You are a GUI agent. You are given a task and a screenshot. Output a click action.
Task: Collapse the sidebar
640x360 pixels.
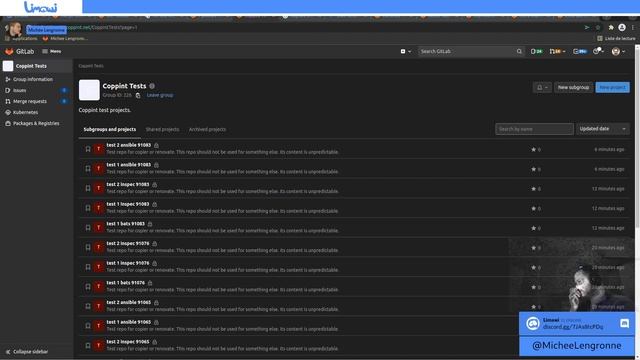click(27, 351)
